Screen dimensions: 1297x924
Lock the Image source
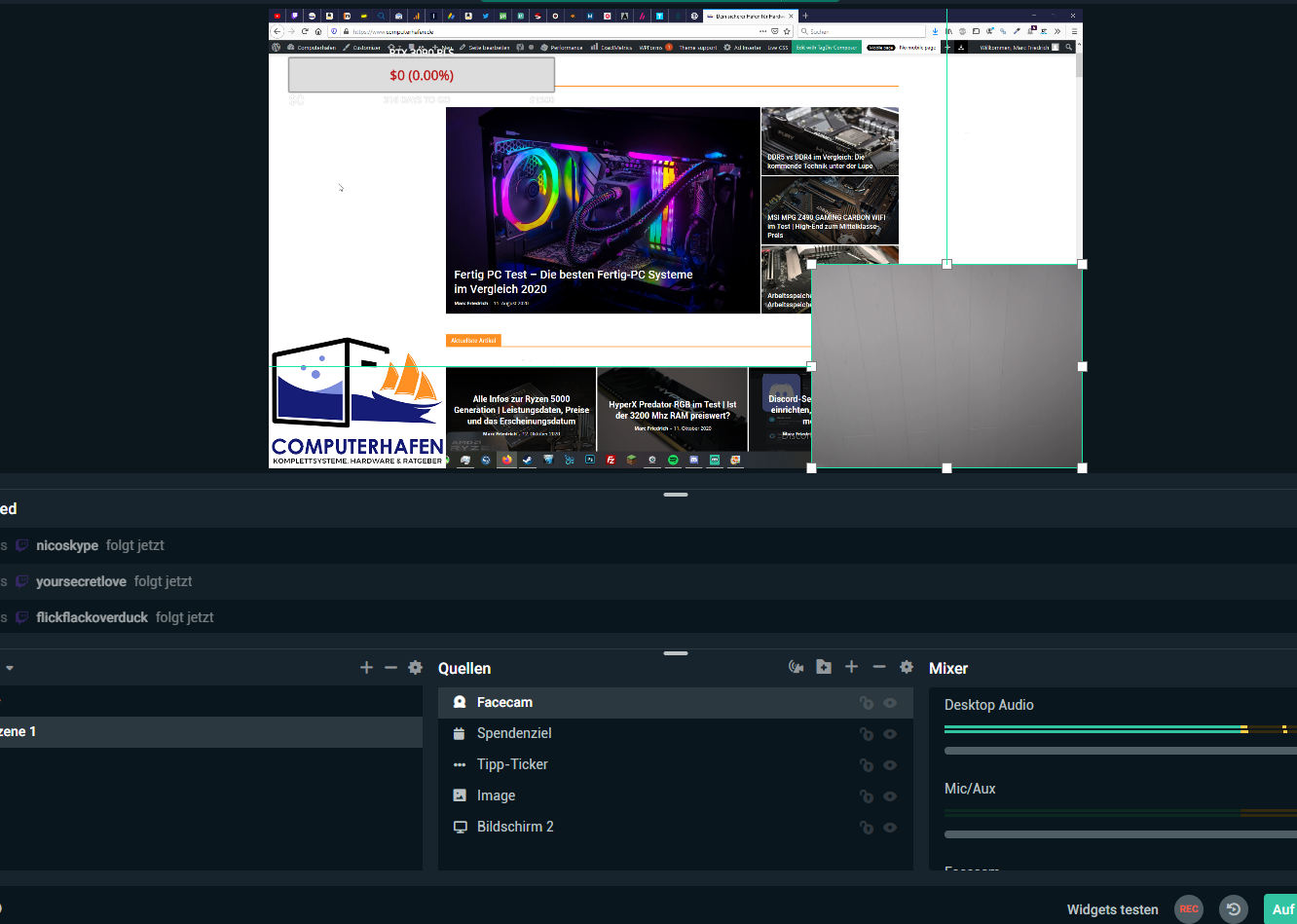[866, 796]
